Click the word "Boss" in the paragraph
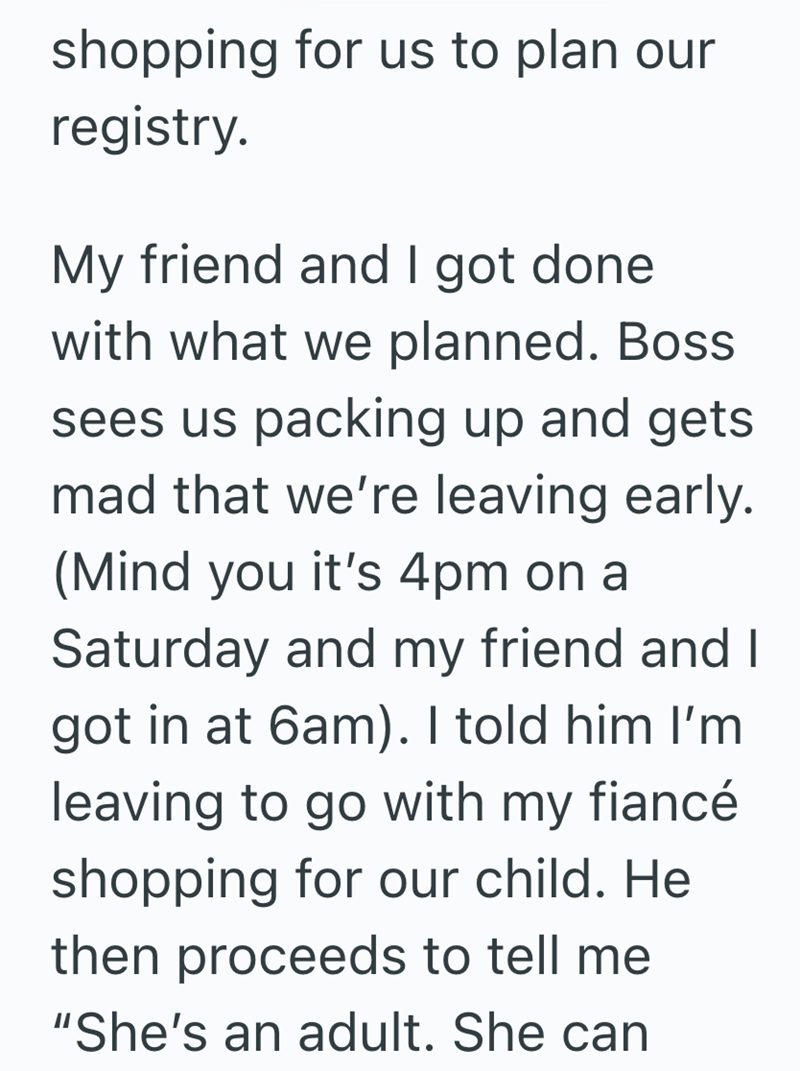Image resolution: width=800 pixels, height=1071 pixels. click(675, 343)
